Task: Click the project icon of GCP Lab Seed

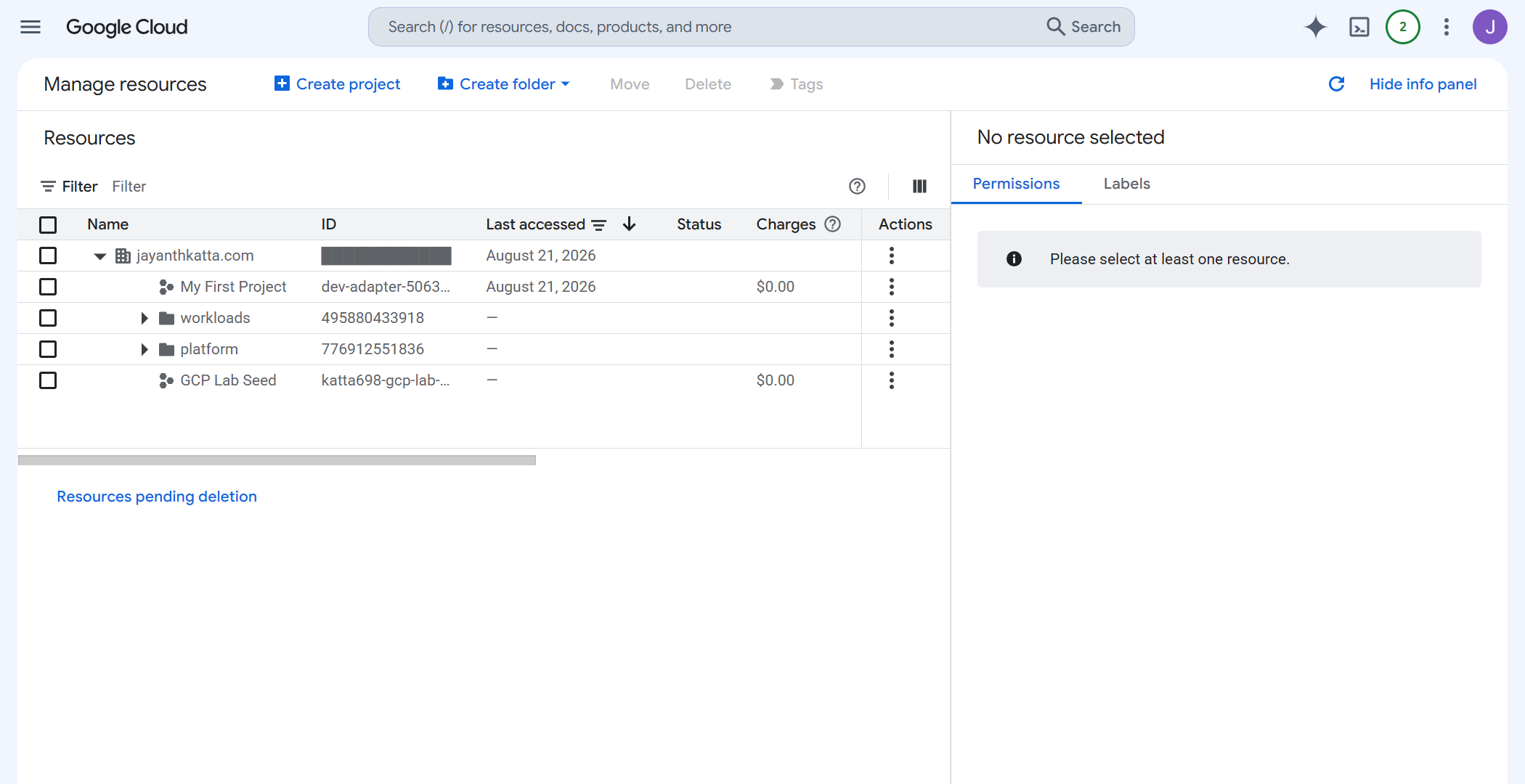Action: [x=166, y=380]
